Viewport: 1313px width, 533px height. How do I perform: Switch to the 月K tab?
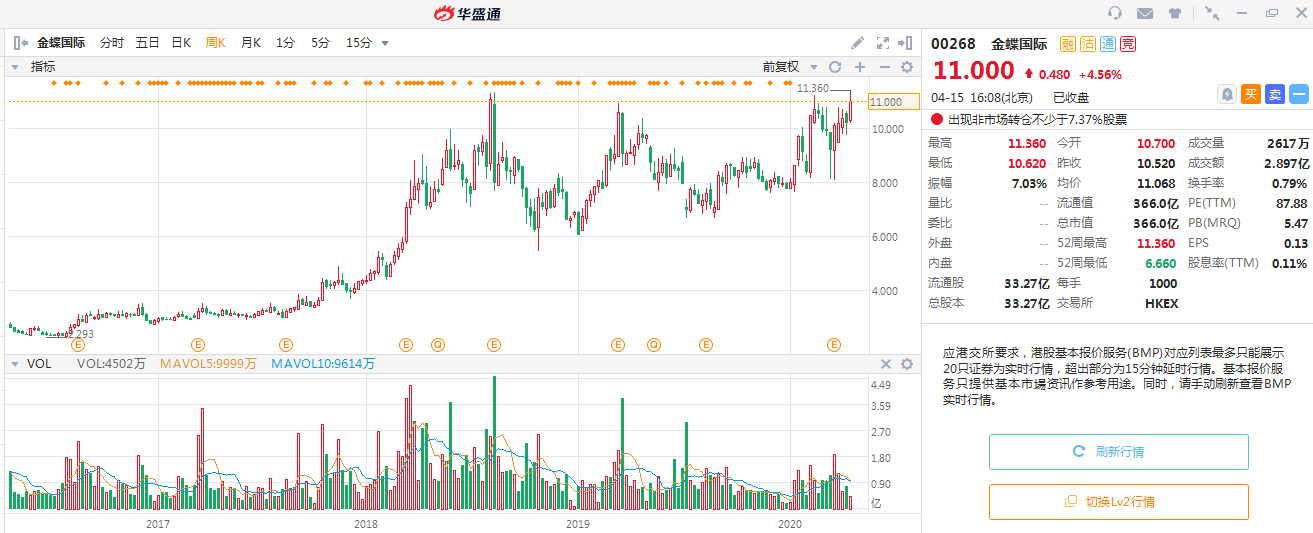249,43
